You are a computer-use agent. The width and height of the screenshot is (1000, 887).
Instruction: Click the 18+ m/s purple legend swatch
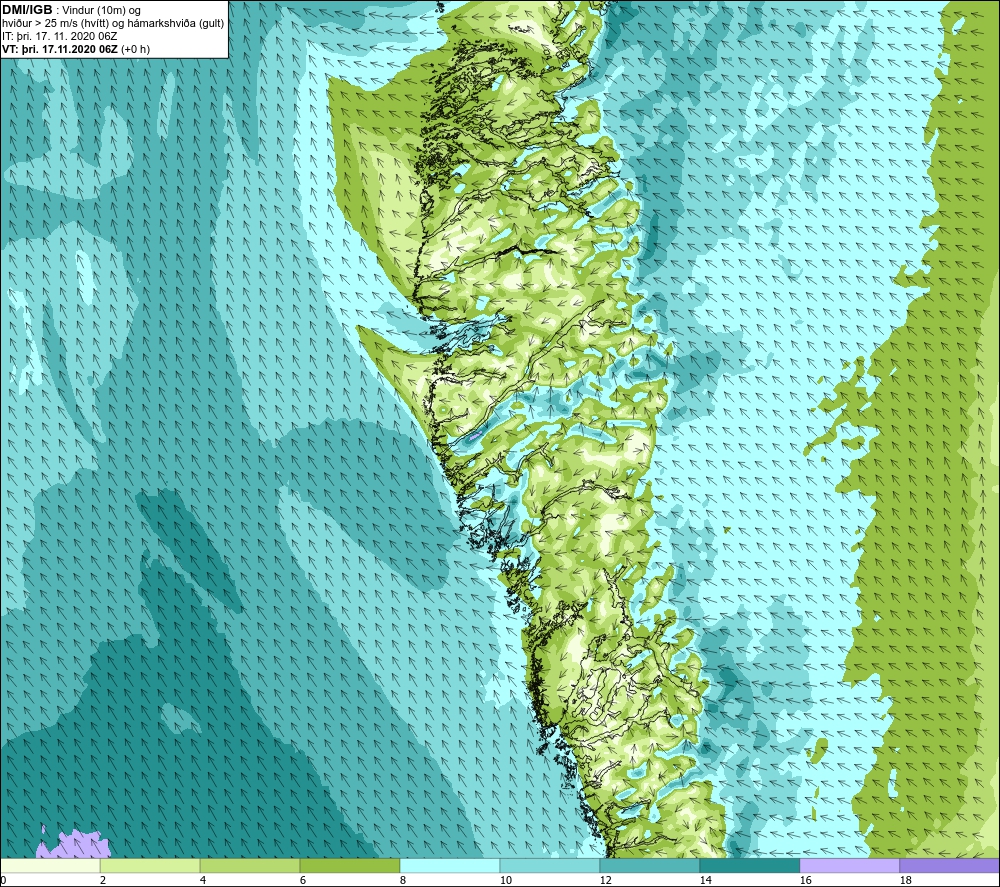point(950,865)
